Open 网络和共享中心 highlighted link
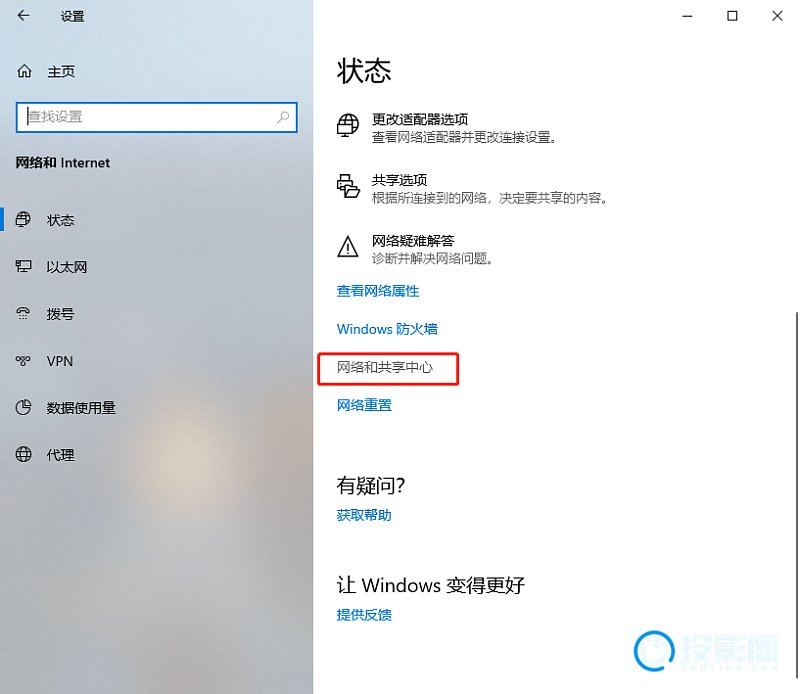The width and height of the screenshot is (800, 694). [385, 367]
